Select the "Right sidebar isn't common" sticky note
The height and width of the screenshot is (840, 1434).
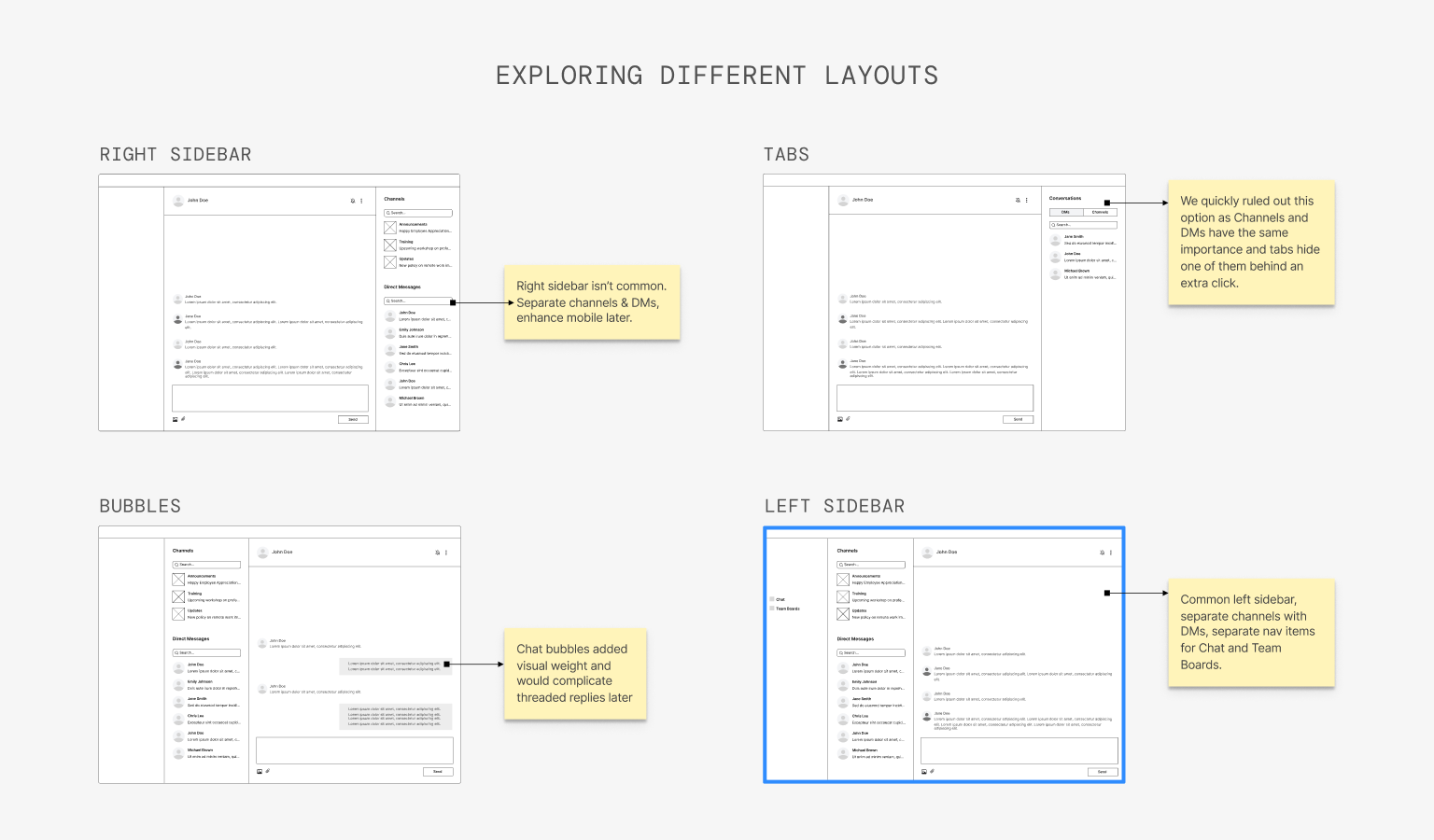592,302
